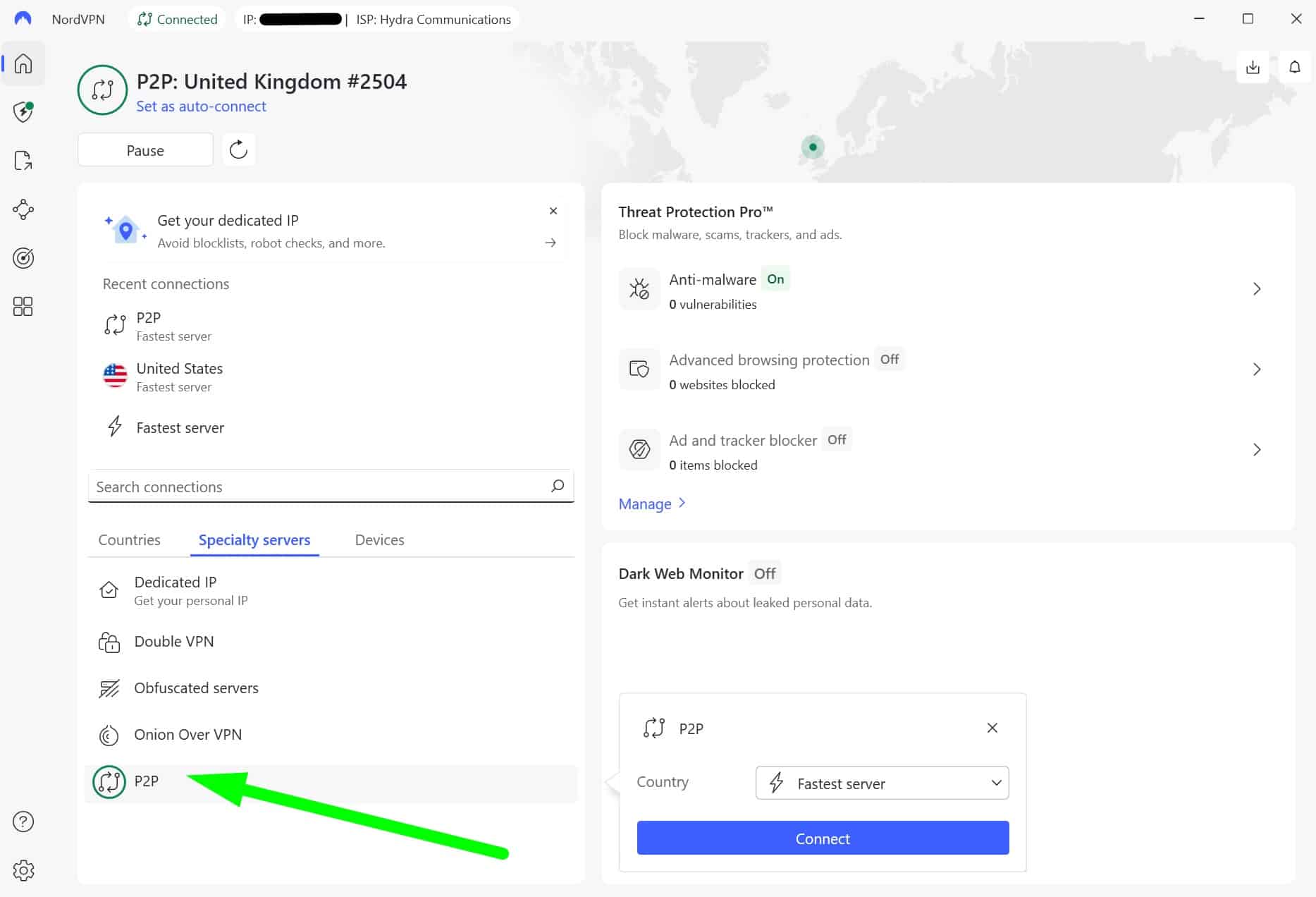Image resolution: width=1316 pixels, height=897 pixels.
Task: Click the NordVPN logo in title bar
Action: 23,19
